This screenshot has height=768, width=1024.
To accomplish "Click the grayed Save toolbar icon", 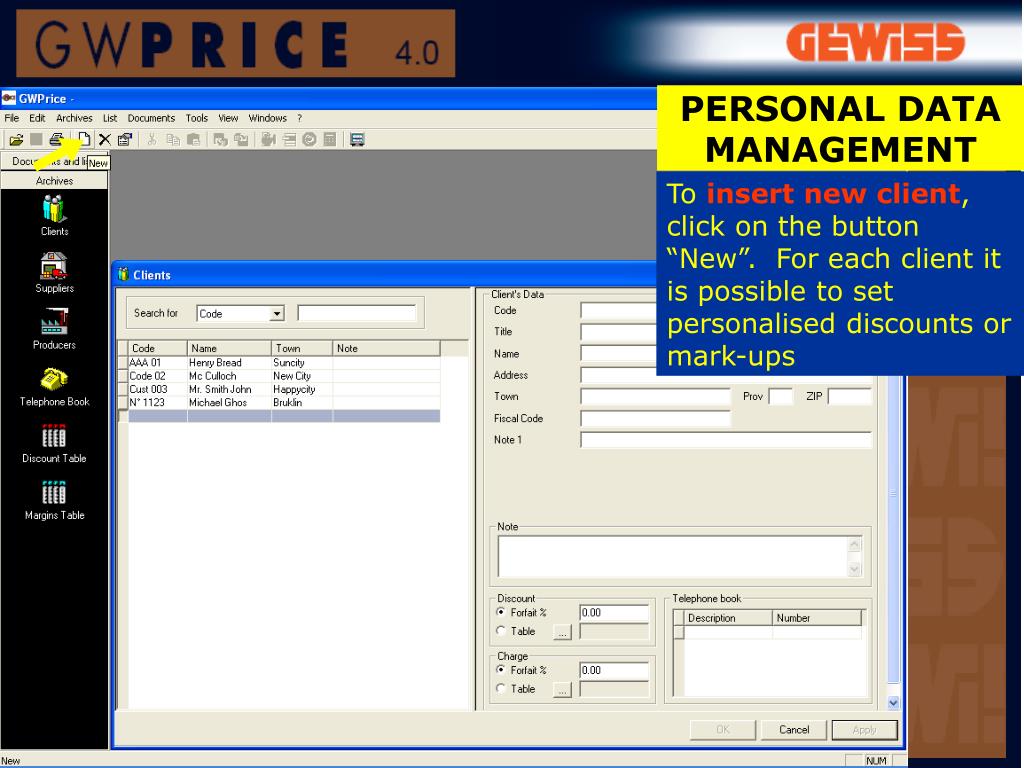I will 37,139.
